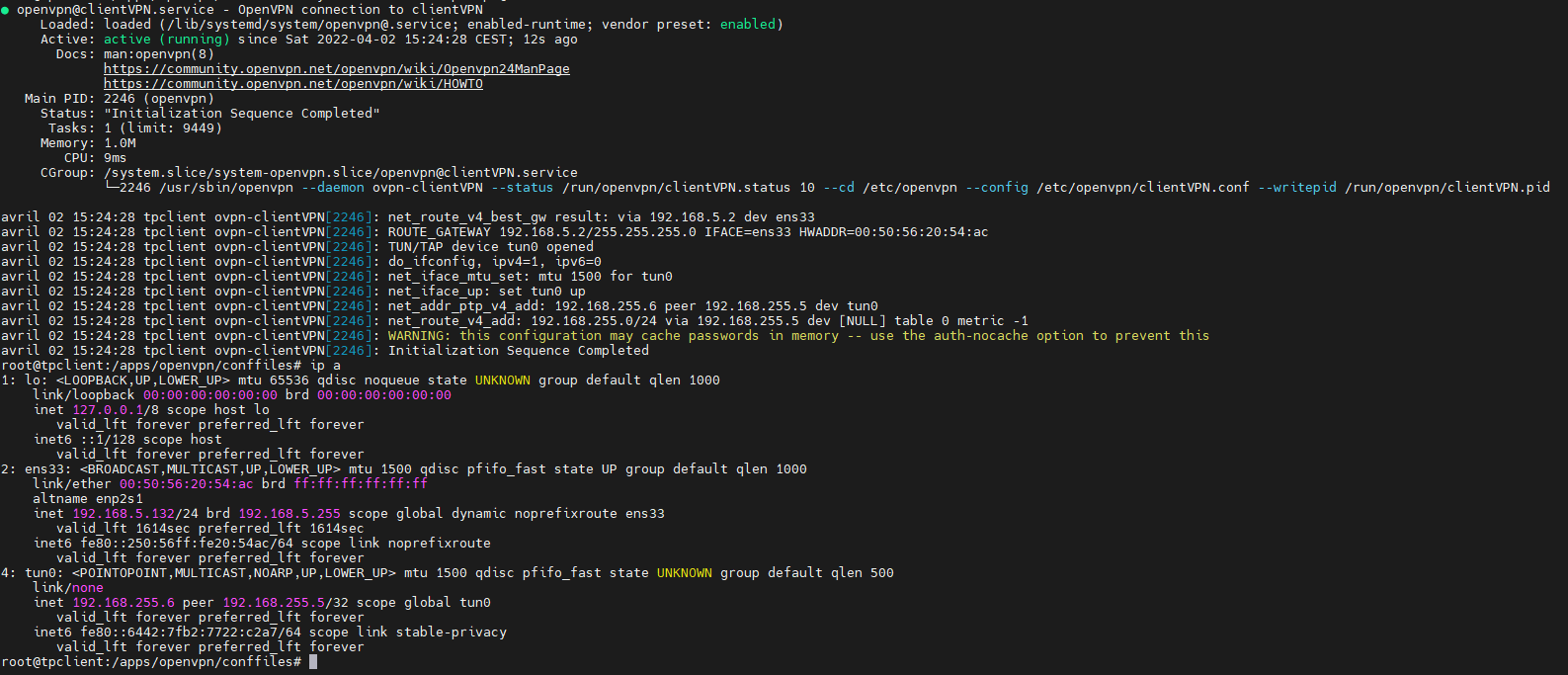Image resolution: width=1568 pixels, height=675 pixels.
Task: Open the Openvpn24ManPage wiki link
Action: 337,69
